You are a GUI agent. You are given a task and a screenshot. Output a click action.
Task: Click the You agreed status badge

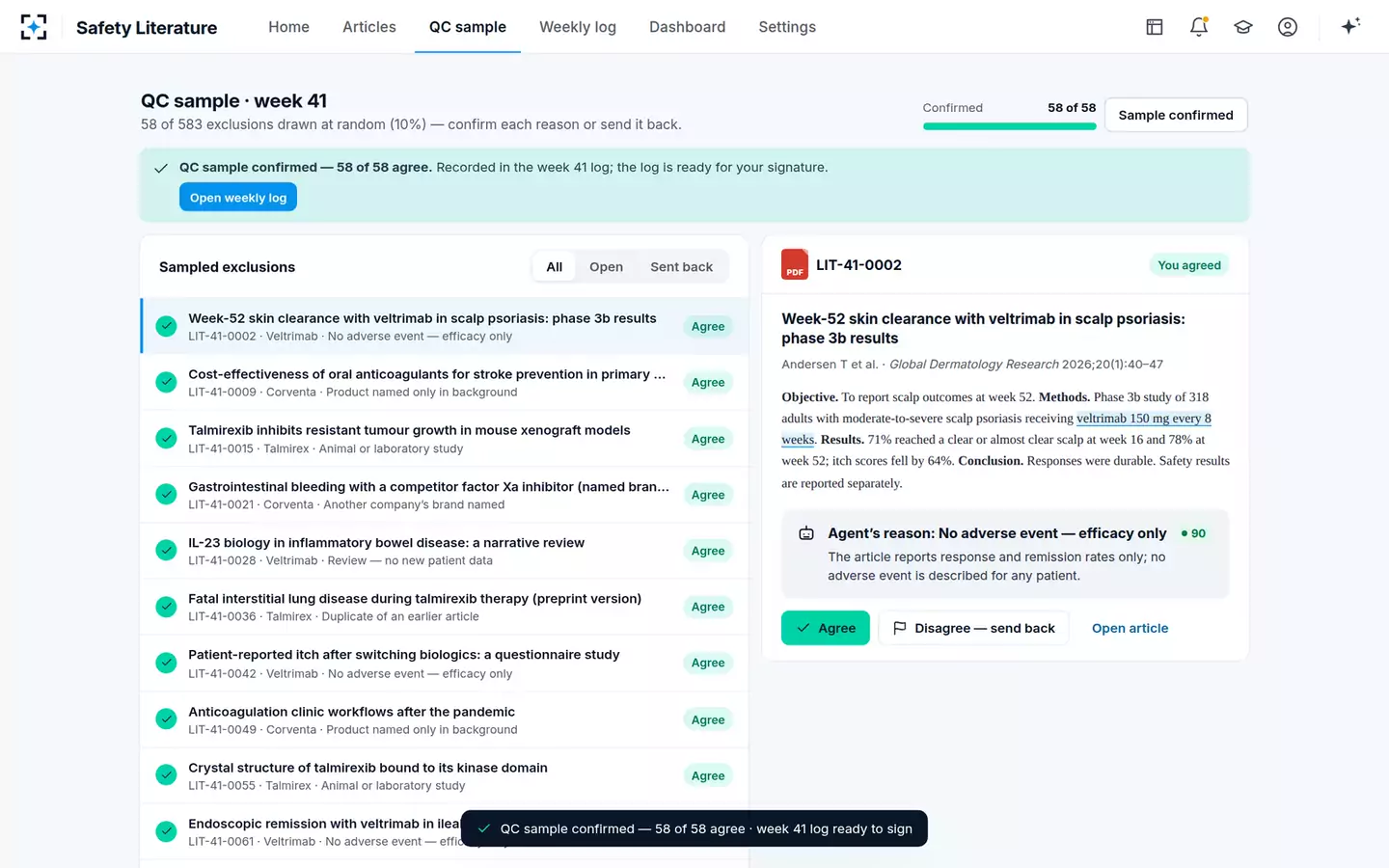[1188, 265]
